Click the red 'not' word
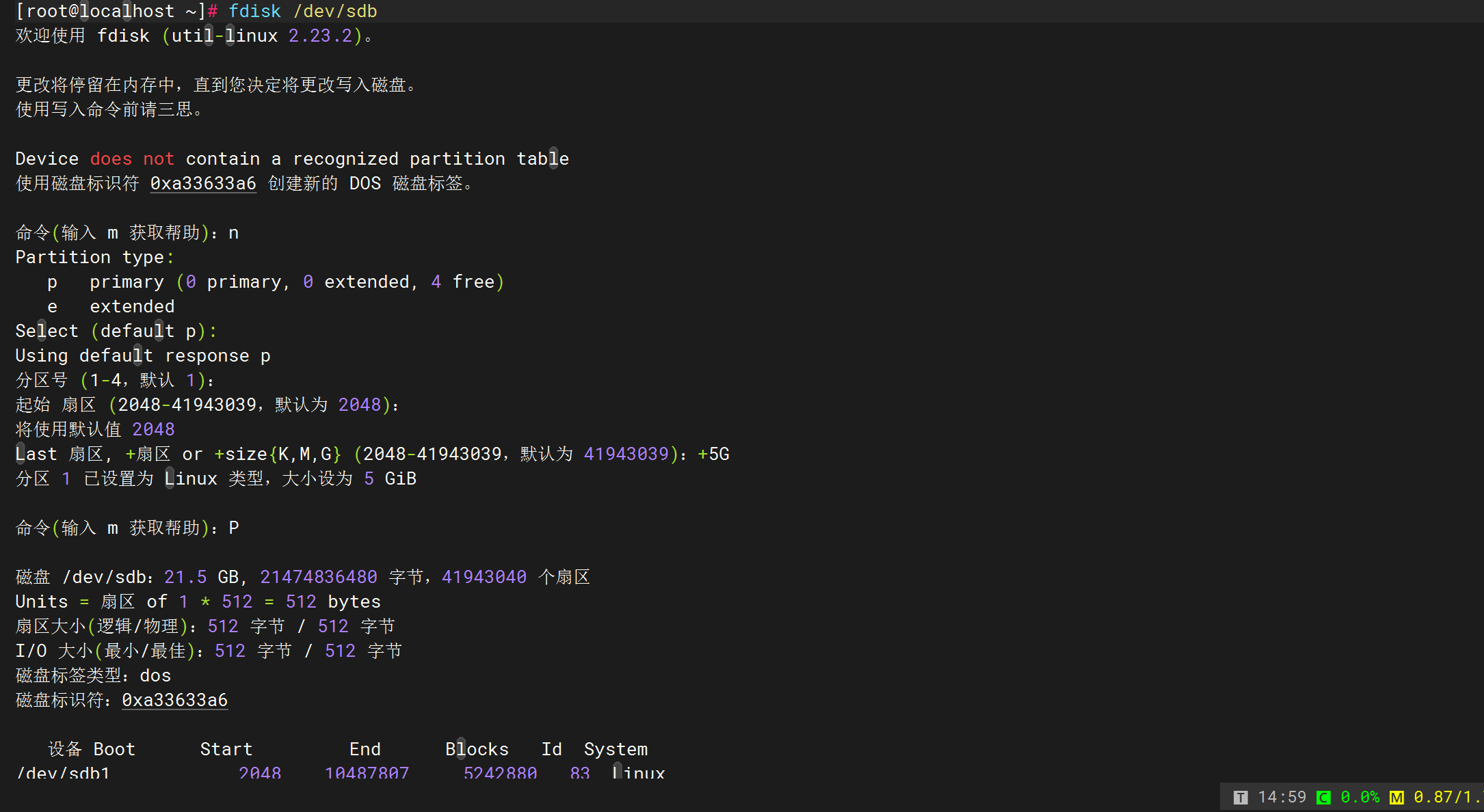 coord(159,159)
